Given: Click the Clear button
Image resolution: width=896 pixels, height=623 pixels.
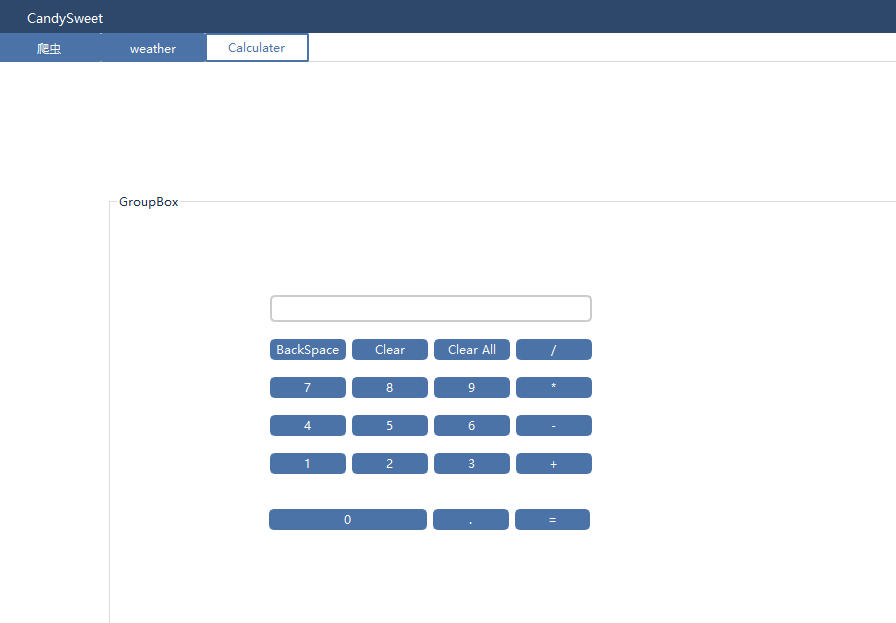Looking at the screenshot, I should (x=390, y=350).
